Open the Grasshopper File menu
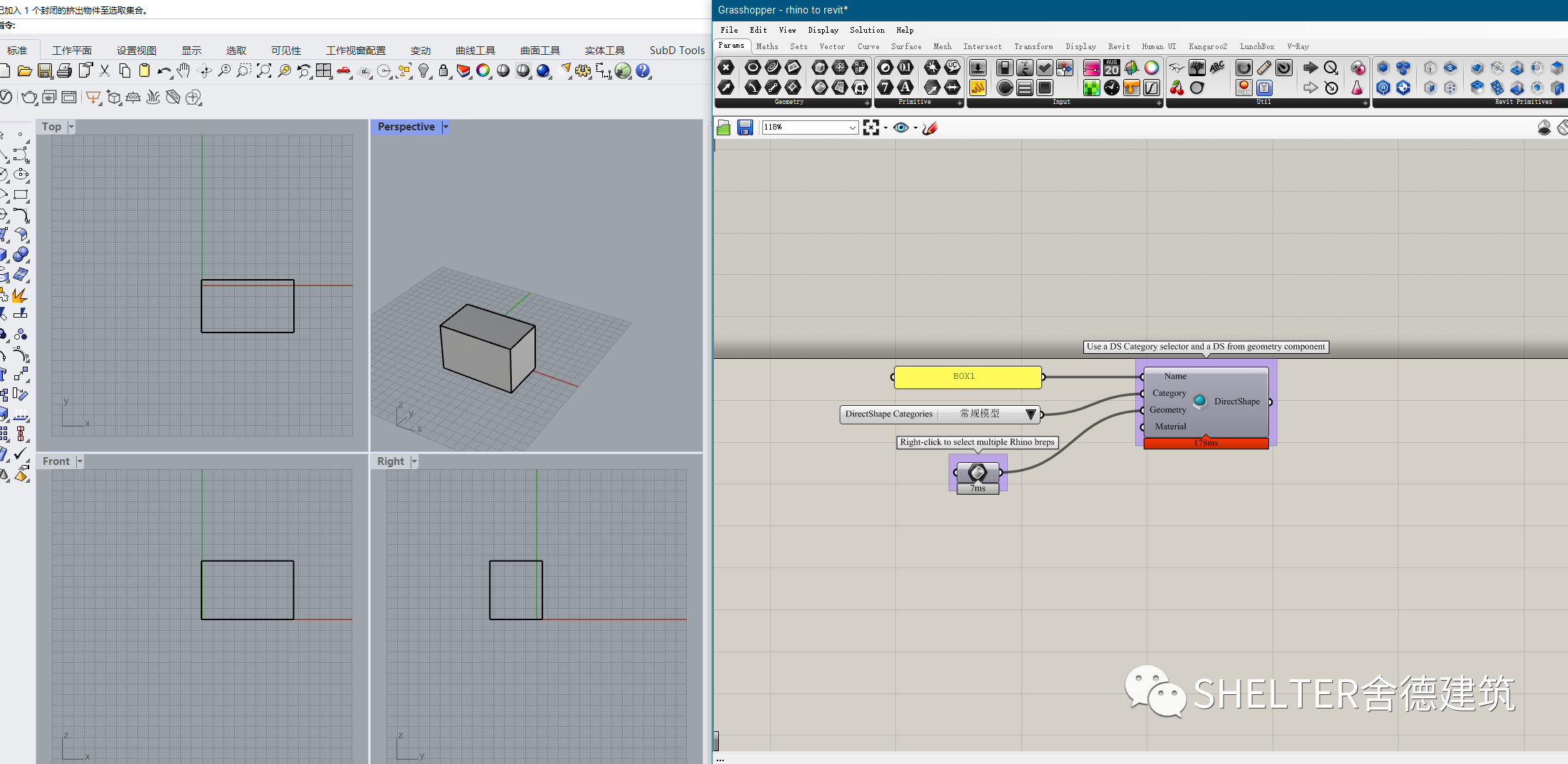The height and width of the screenshot is (764, 1568). tap(729, 30)
